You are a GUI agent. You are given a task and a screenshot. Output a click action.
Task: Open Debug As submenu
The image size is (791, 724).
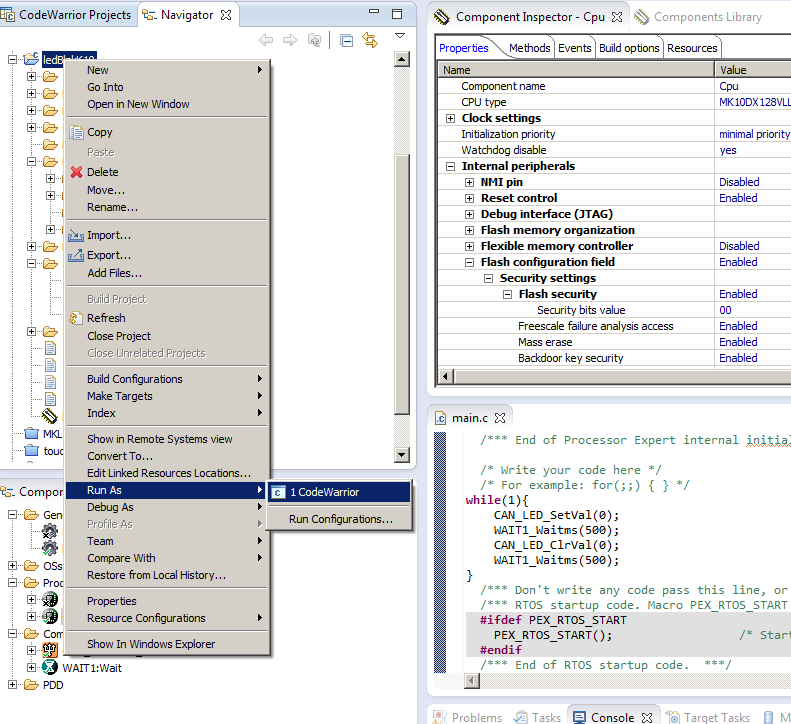point(166,507)
